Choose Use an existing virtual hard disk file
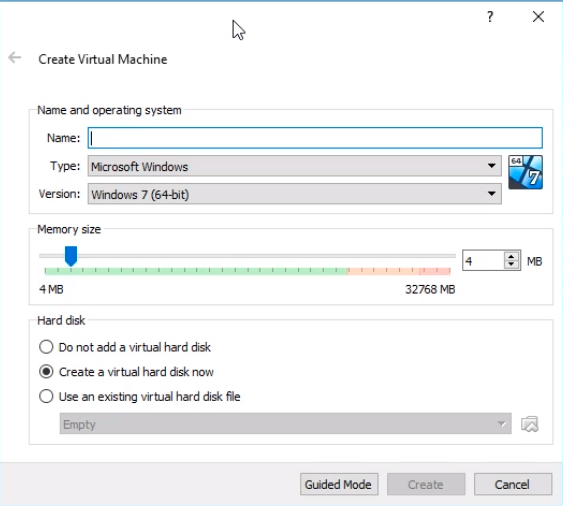 (x=139, y=396)
